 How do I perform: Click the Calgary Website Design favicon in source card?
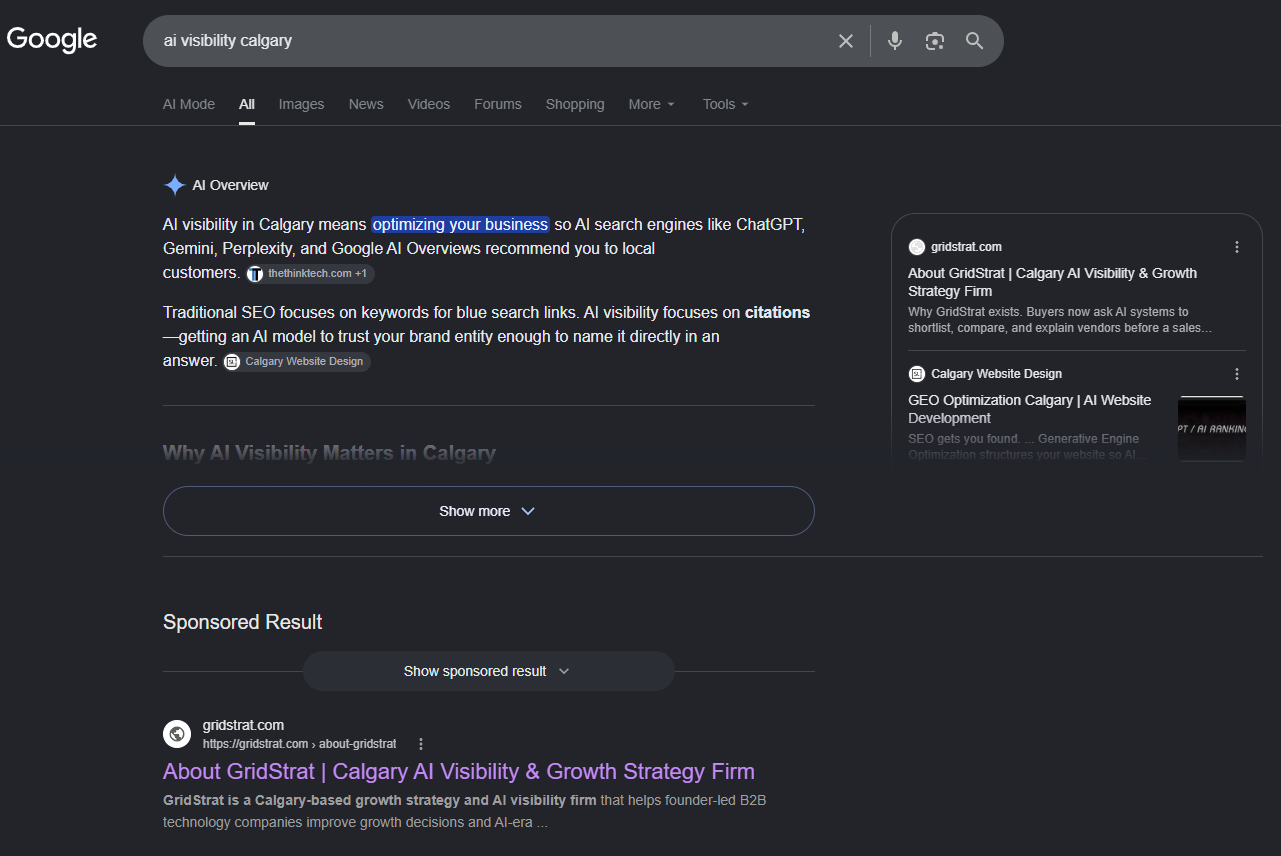click(917, 374)
